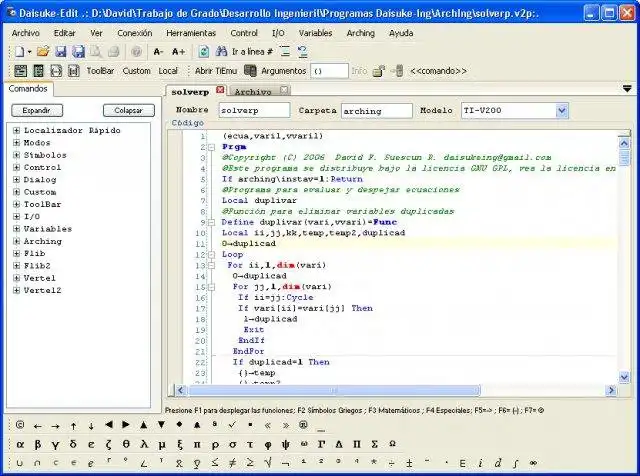Open Find with the binoculars icon
This screenshot has height=476, width=640.
pyautogui.click(x=221, y=51)
